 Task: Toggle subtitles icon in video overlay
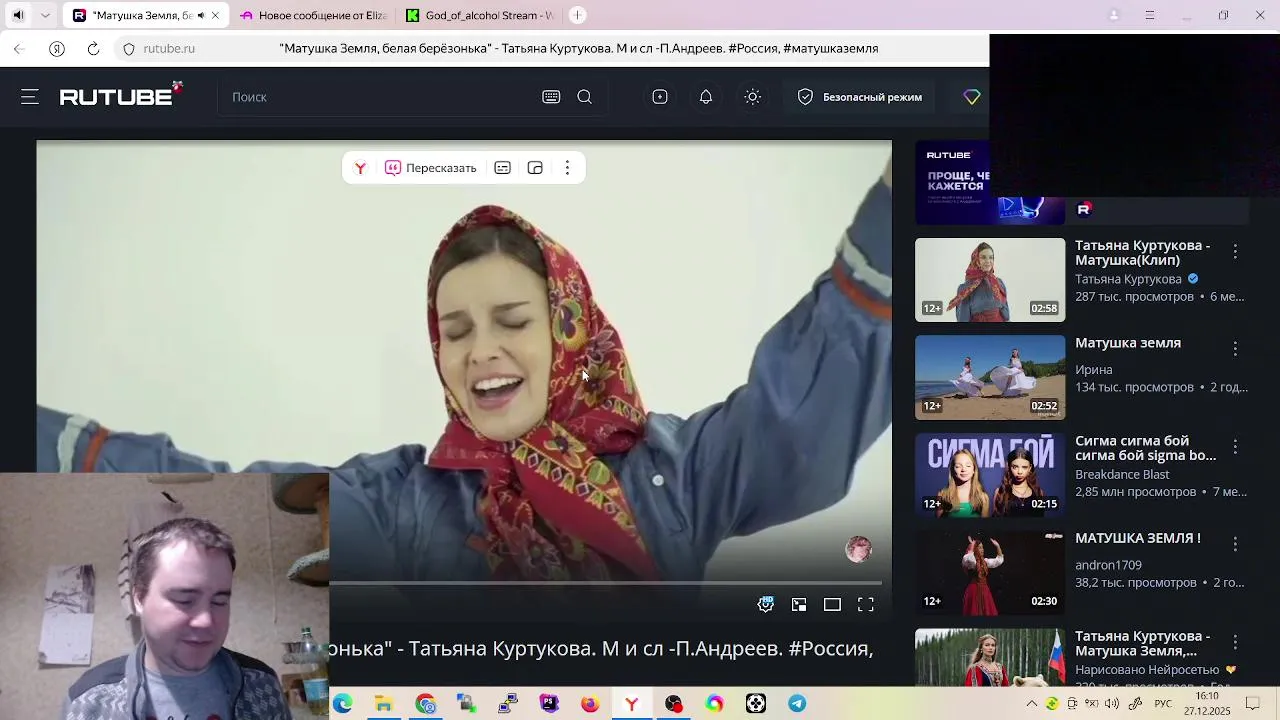pos(503,168)
